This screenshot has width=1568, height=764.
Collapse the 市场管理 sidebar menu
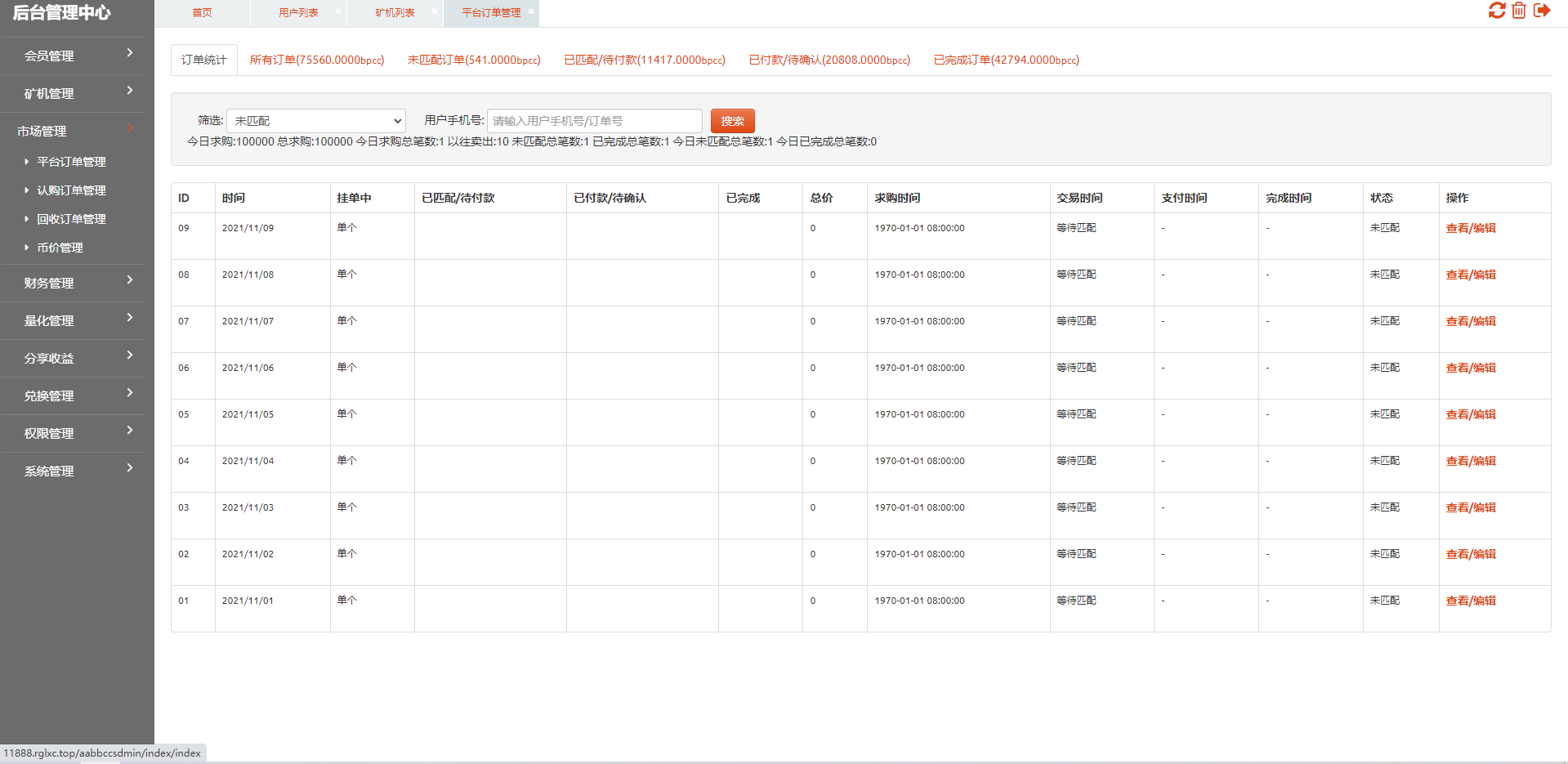click(x=73, y=131)
